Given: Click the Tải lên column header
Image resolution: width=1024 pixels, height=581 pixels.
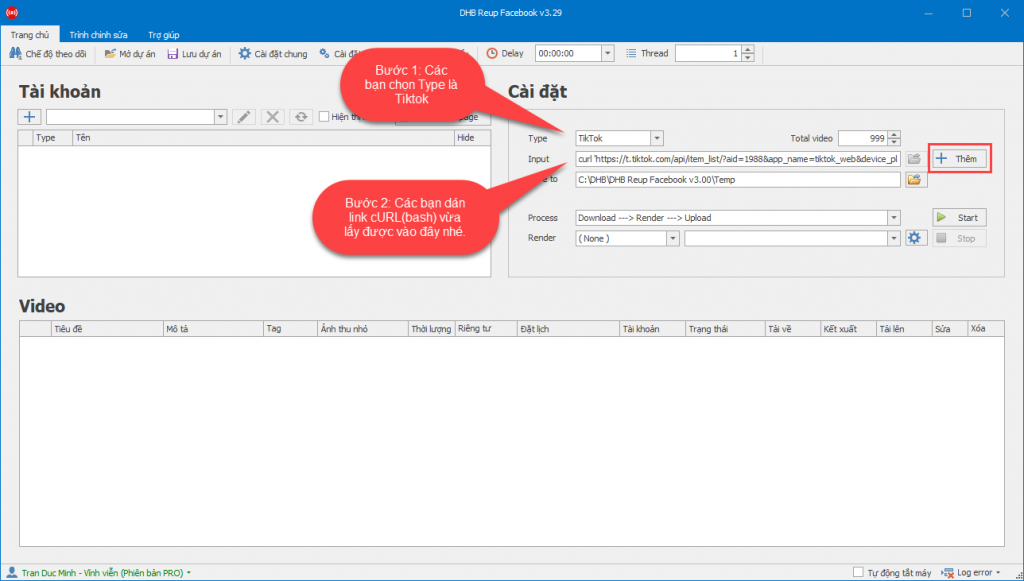Looking at the screenshot, I should click(904, 329).
